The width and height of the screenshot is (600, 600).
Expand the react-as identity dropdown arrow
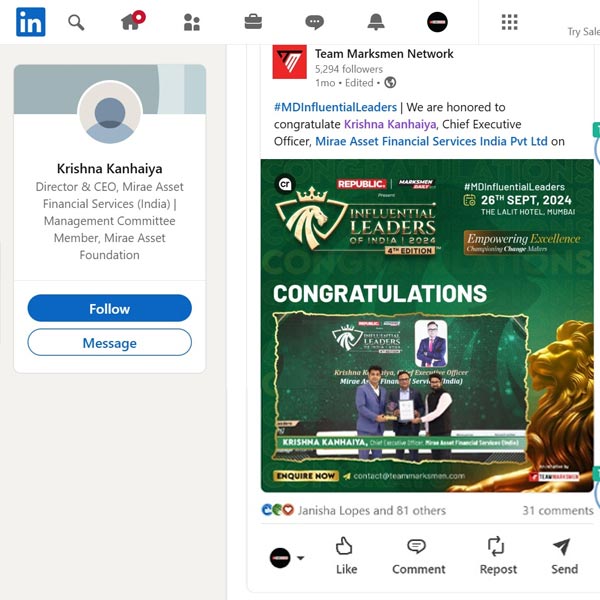coord(301,558)
